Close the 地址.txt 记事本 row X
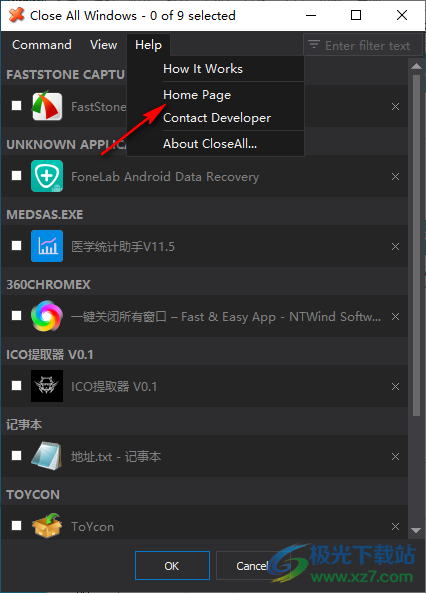Viewport: 426px width, 593px height. (x=395, y=456)
